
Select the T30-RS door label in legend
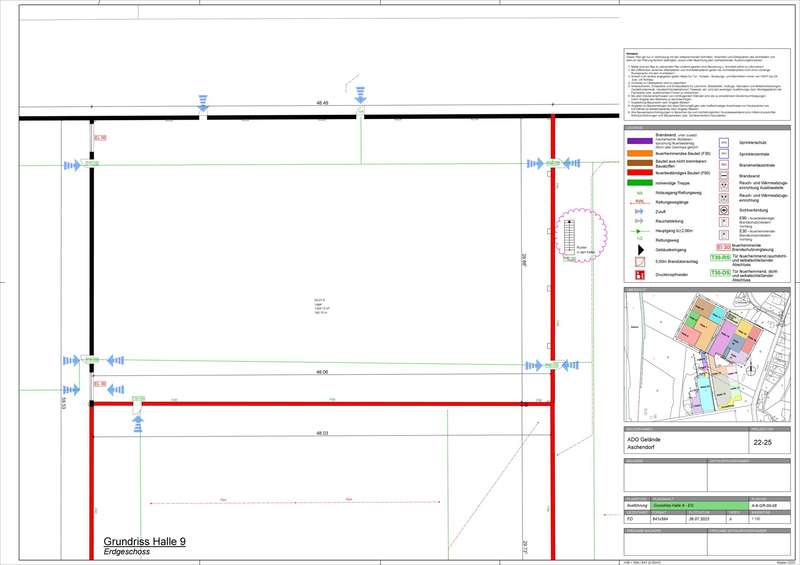719,257
